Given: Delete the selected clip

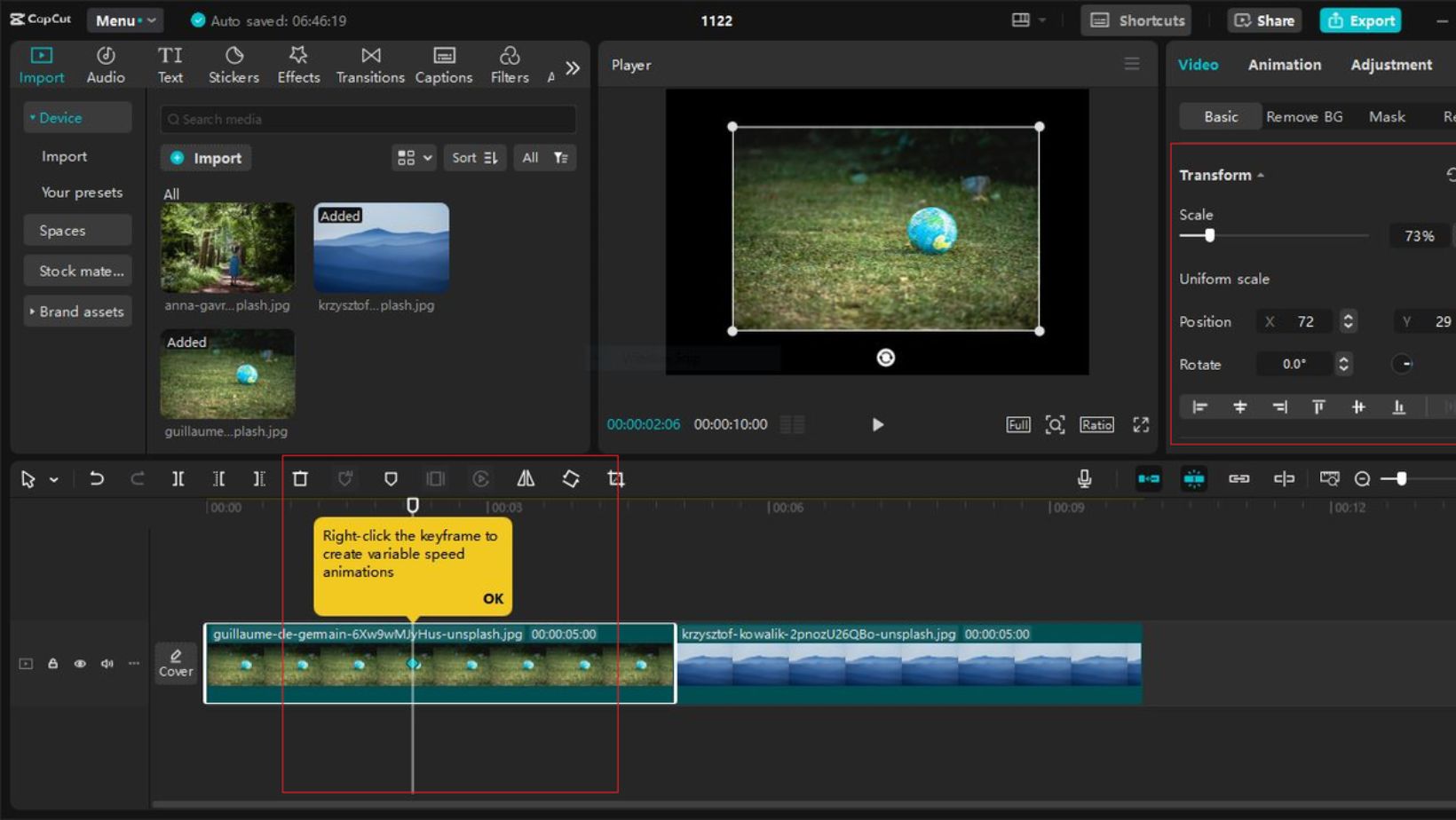Looking at the screenshot, I should point(300,479).
